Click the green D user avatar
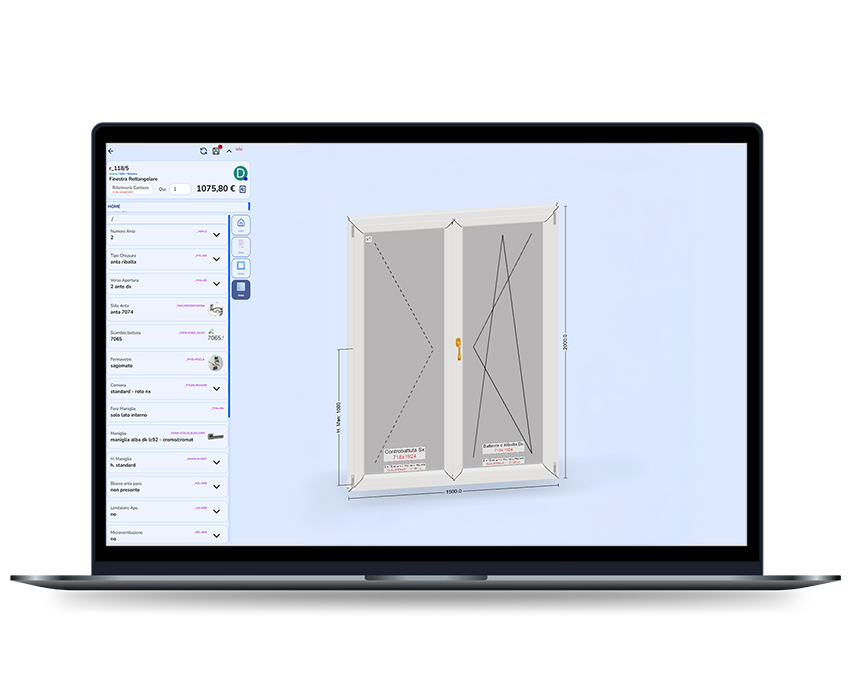 (240, 172)
